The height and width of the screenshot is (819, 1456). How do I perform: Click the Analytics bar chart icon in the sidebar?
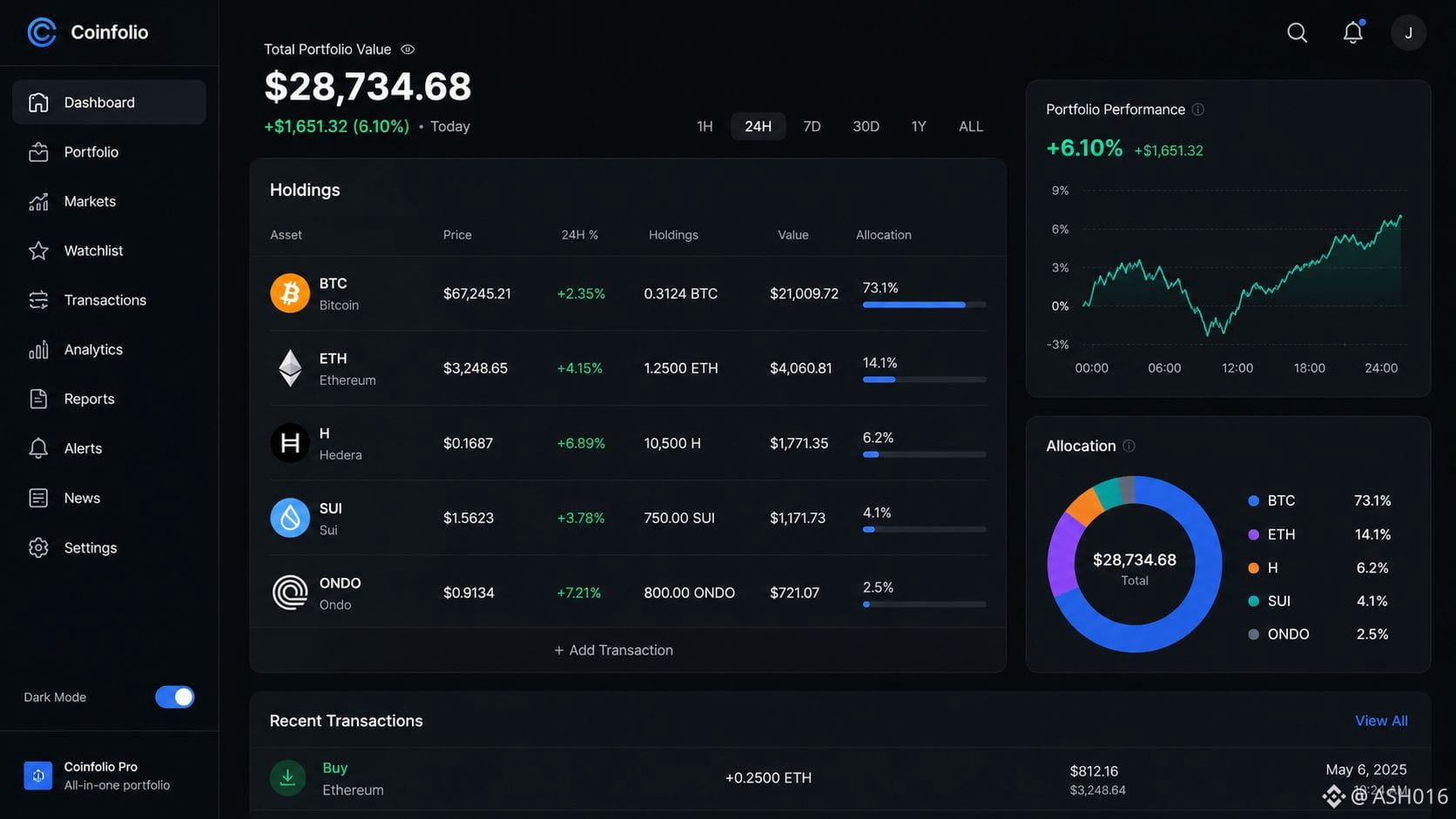pos(38,350)
